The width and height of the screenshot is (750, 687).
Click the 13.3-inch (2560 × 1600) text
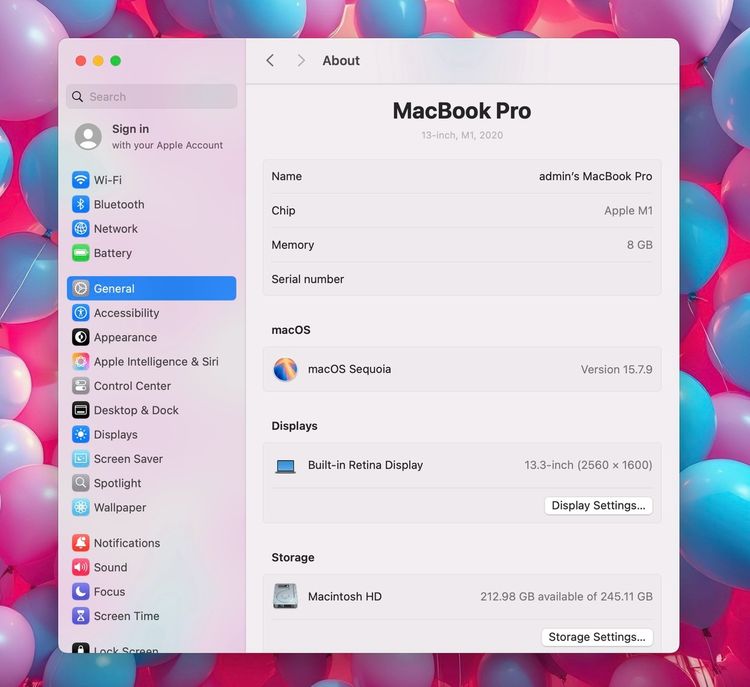coord(588,465)
